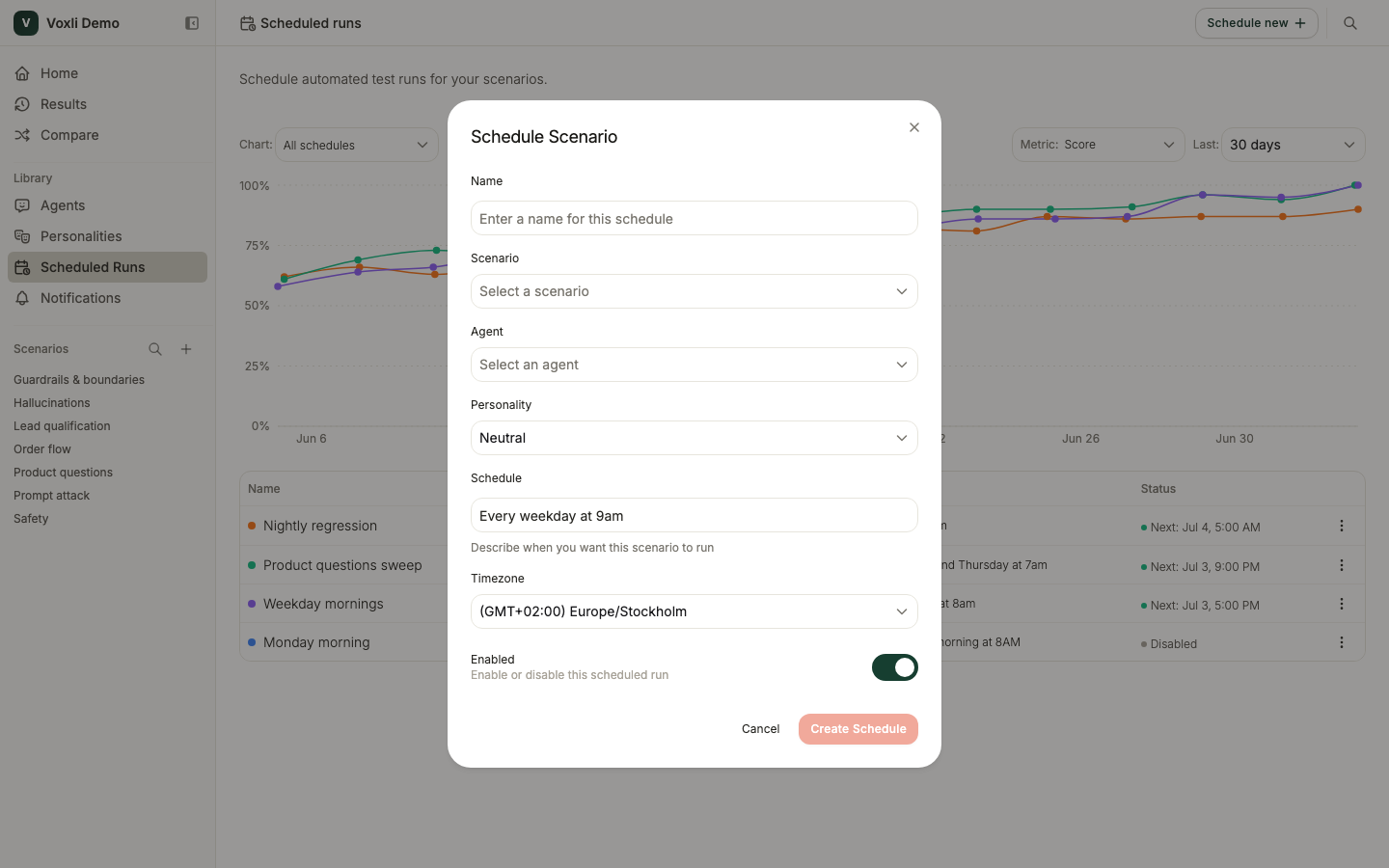Go to Results in sidebar
This screenshot has height=868, width=1389.
(x=107, y=104)
